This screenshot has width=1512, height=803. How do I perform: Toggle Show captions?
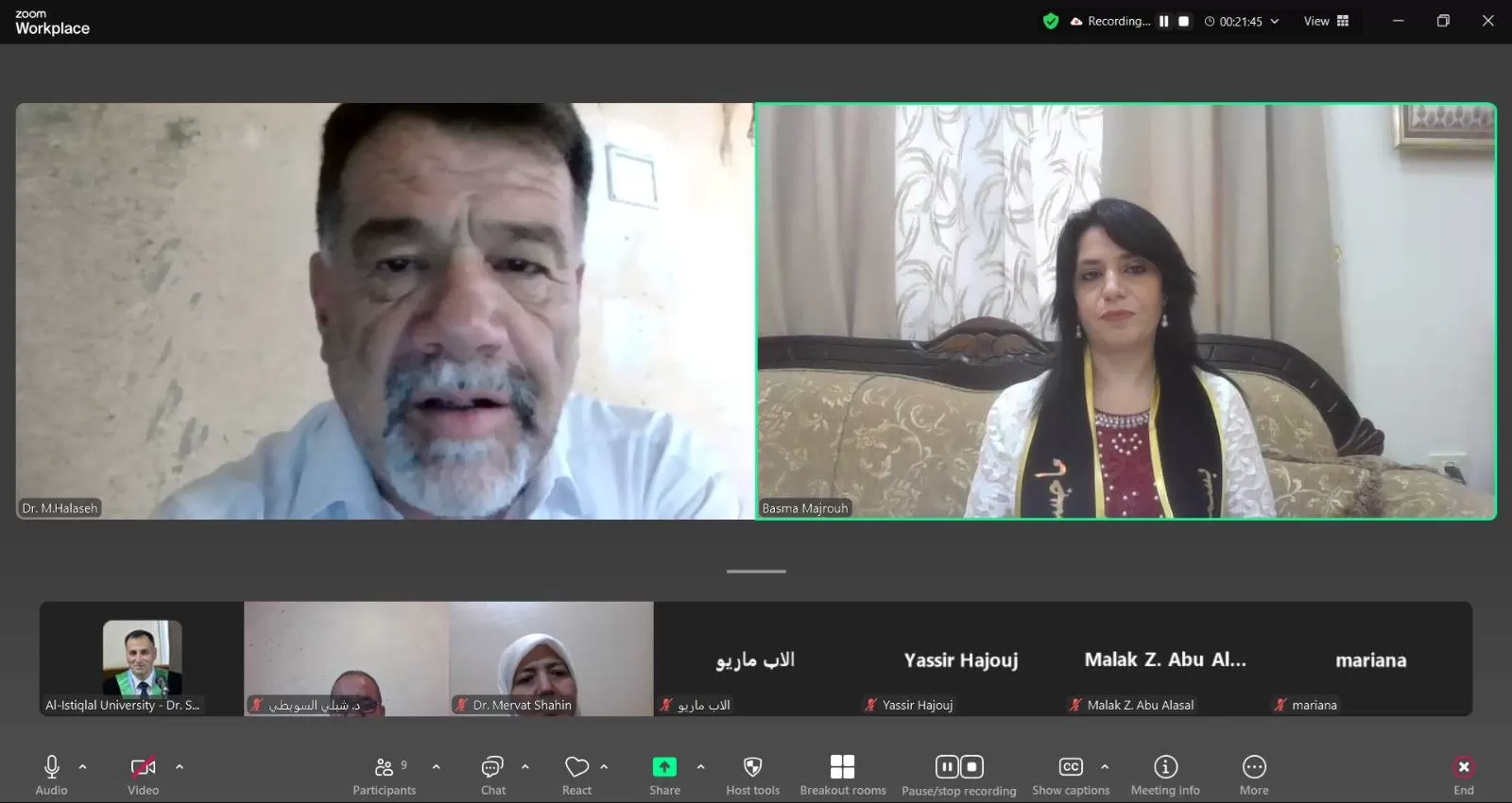(1071, 767)
